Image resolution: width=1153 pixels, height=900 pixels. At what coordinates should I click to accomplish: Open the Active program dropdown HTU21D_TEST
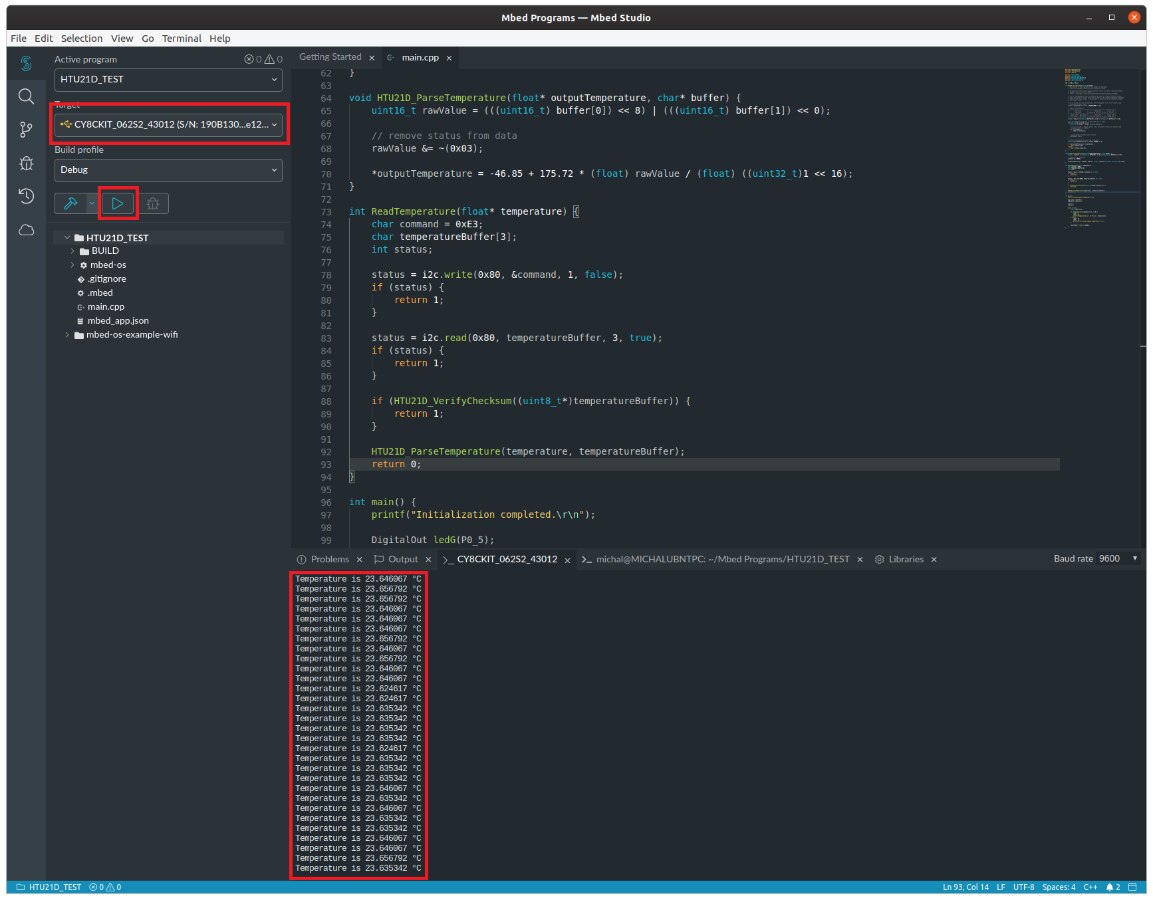click(169, 79)
